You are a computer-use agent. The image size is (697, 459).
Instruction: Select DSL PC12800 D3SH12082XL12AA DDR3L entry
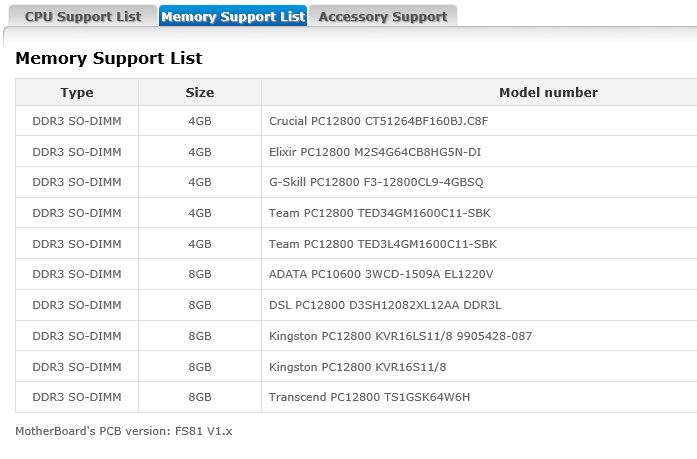tap(387, 305)
